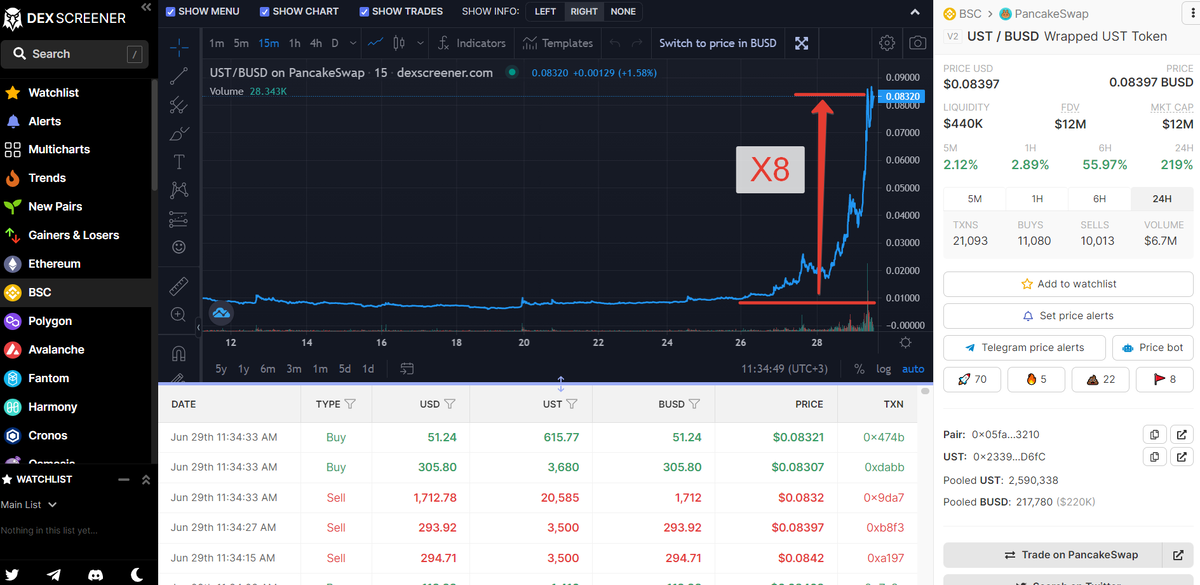Take a chart snapshot with camera icon
Image resolution: width=1200 pixels, height=585 pixels.
coord(917,43)
